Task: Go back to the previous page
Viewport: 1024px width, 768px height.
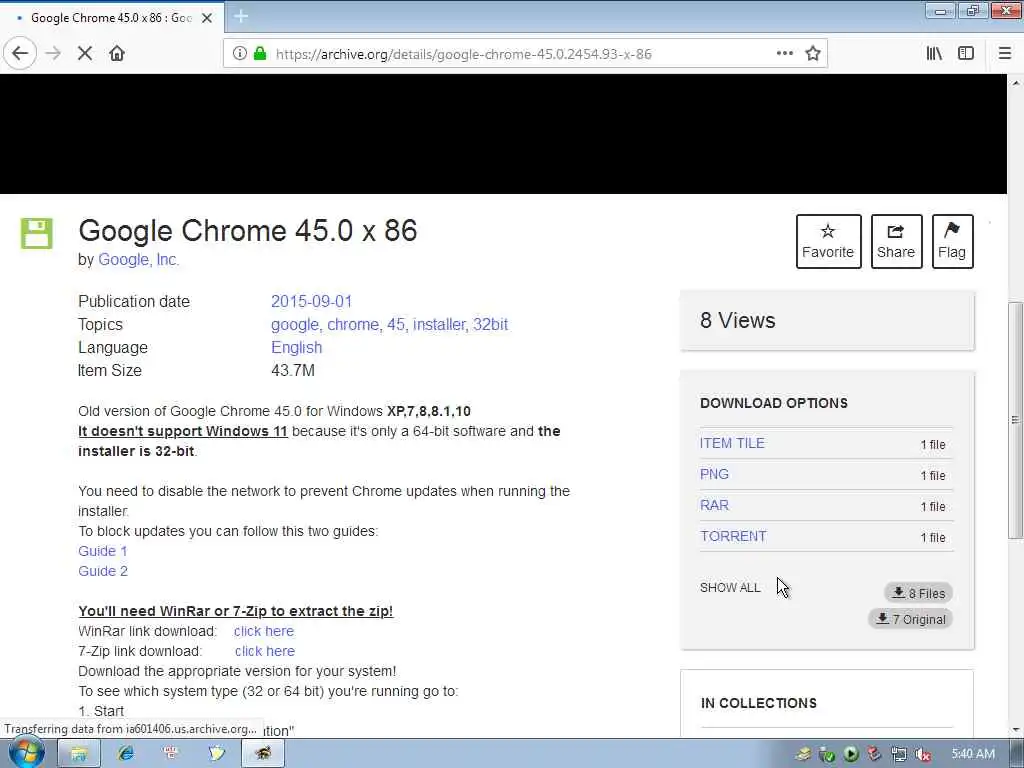Action: click(20, 53)
